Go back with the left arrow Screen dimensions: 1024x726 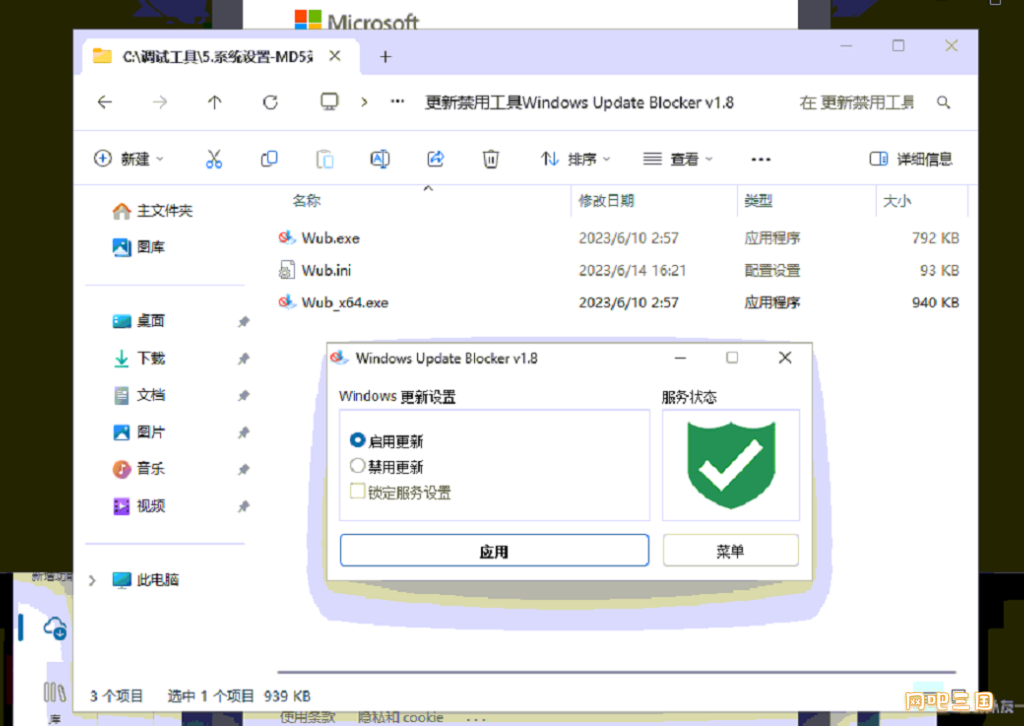click(104, 102)
